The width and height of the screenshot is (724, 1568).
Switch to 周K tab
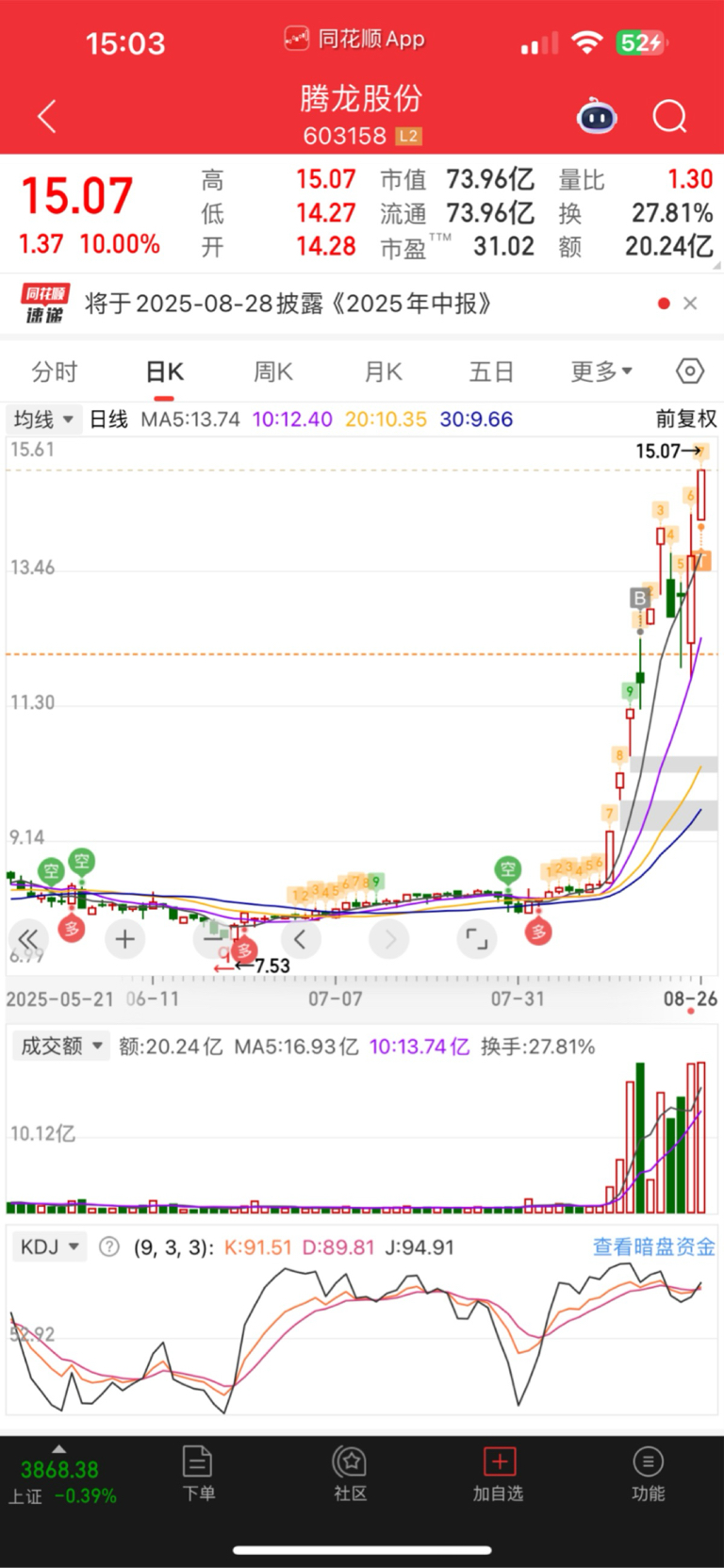(x=273, y=371)
